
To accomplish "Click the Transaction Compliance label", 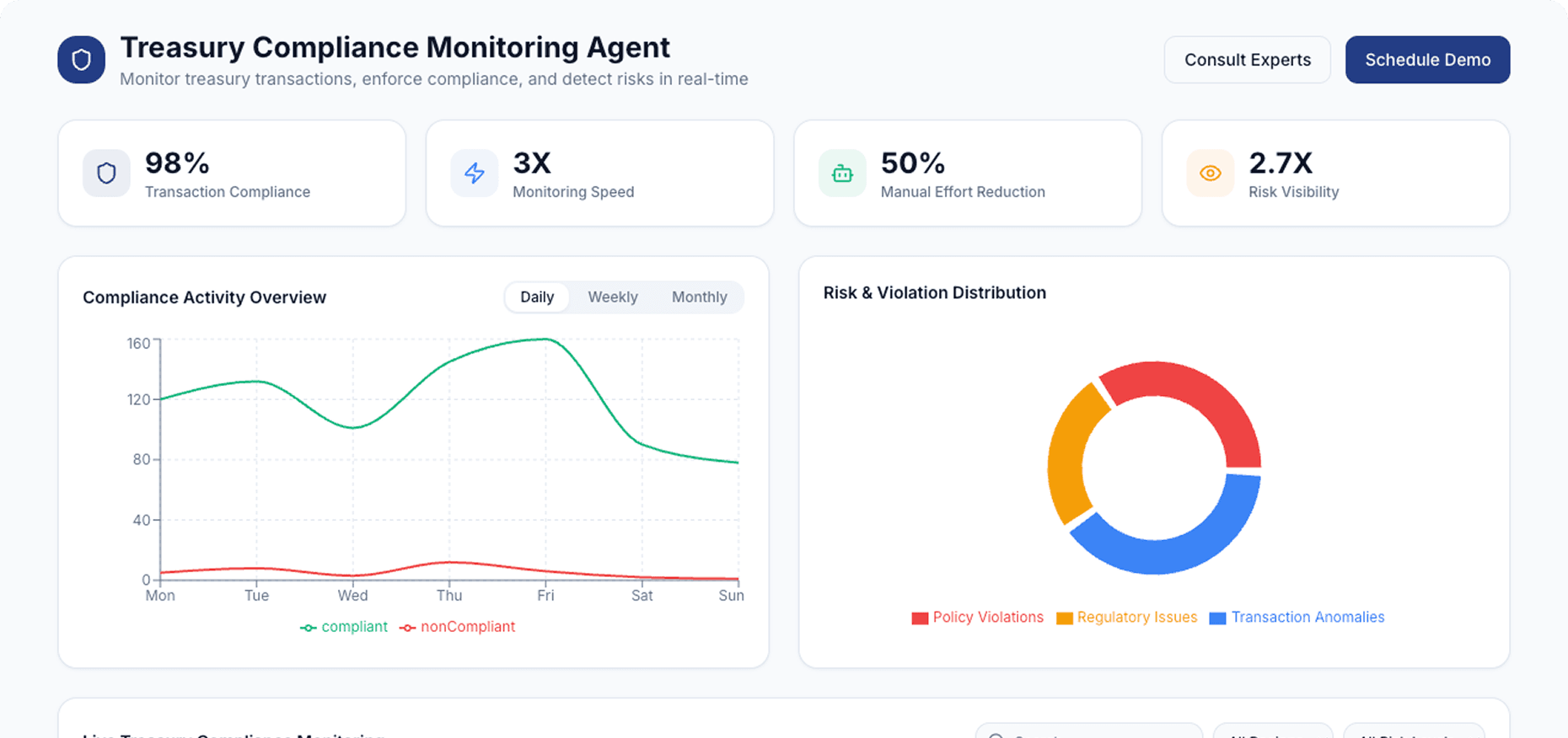I will [228, 192].
